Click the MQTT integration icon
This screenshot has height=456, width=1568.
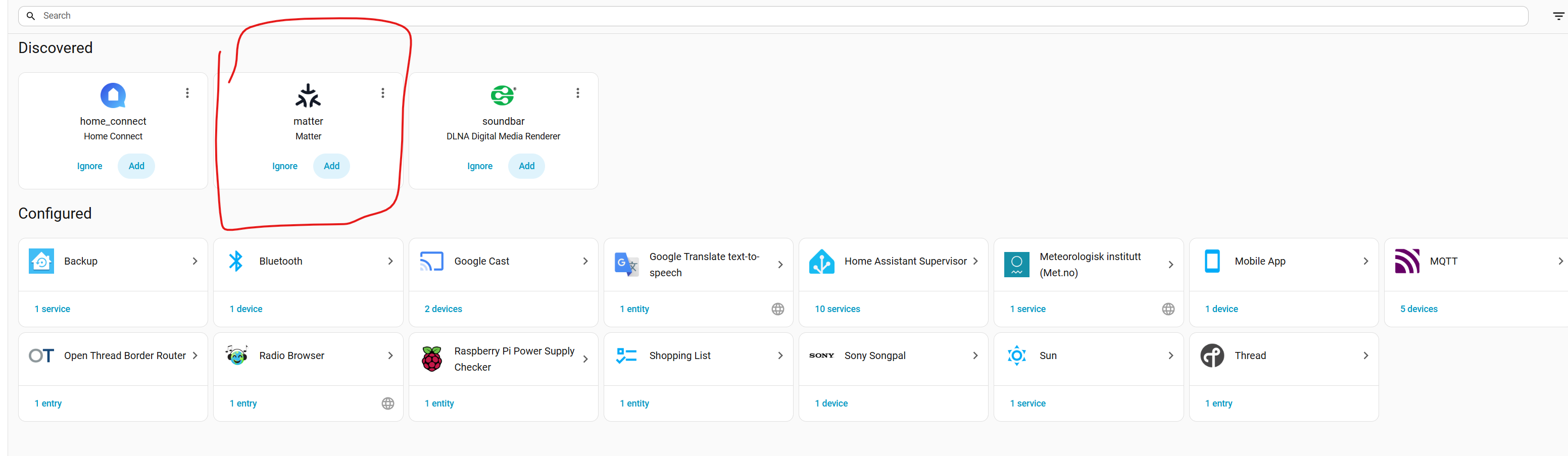1407,261
